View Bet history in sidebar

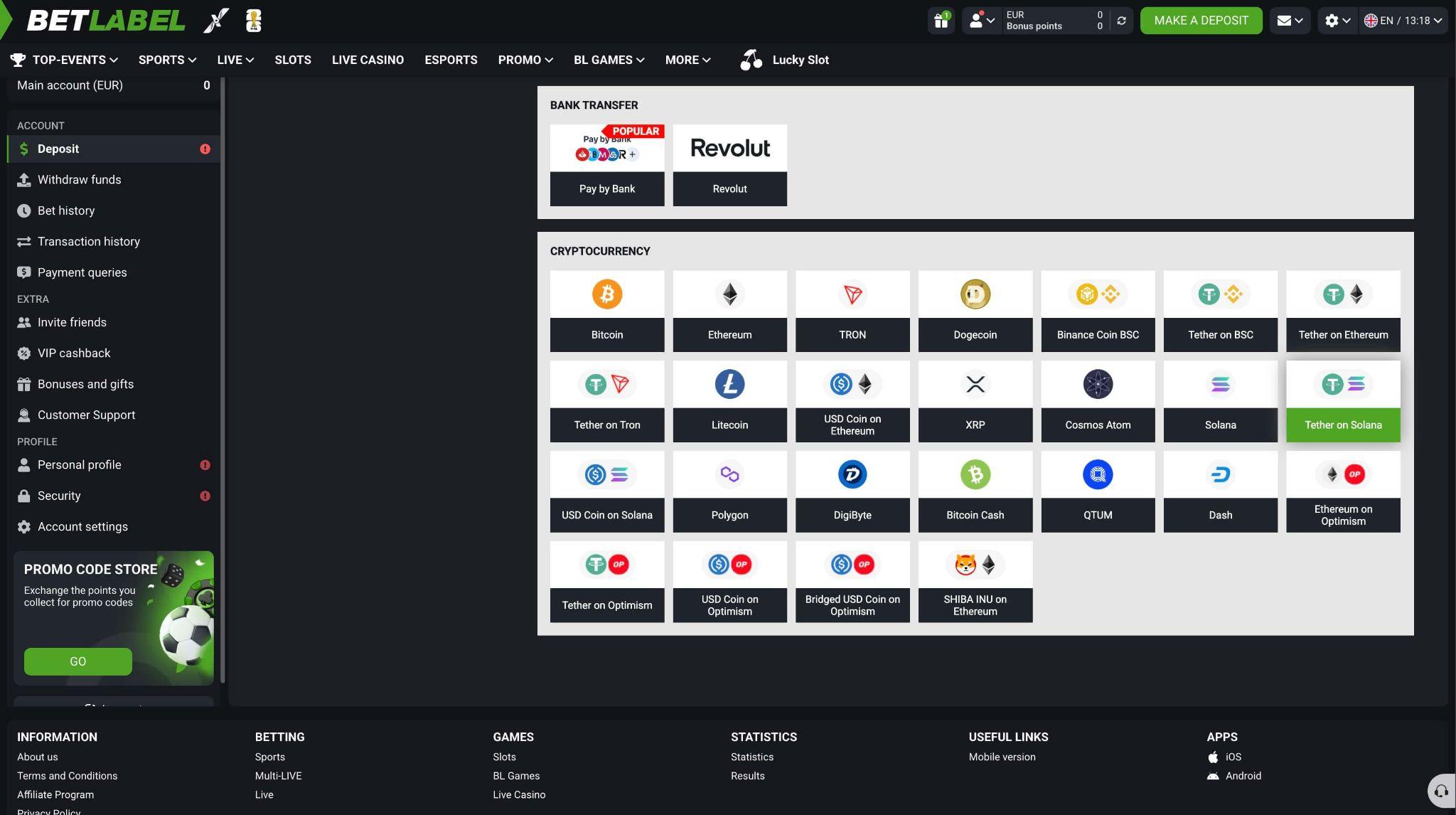(x=114, y=211)
